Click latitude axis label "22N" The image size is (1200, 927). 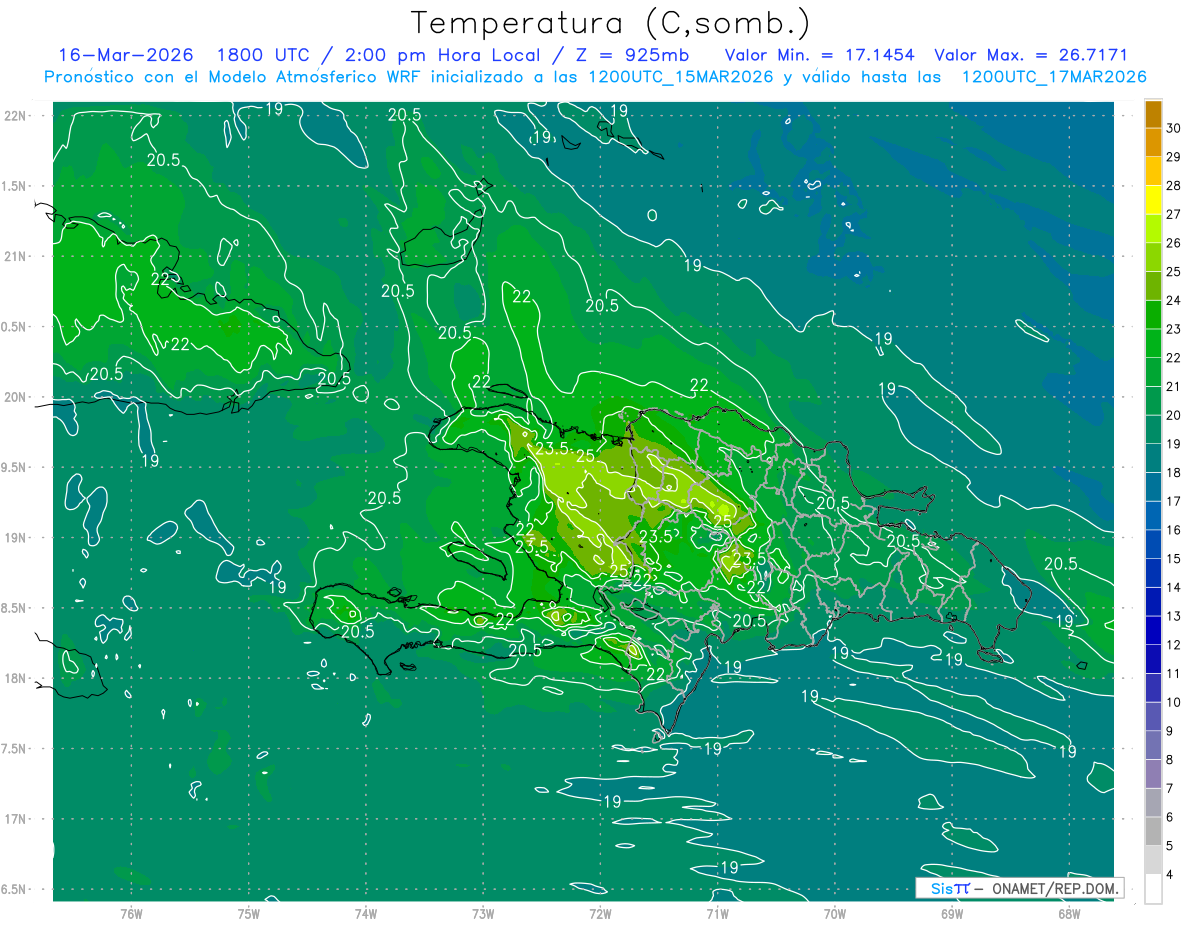pyautogui.click(x=15, y=116)
